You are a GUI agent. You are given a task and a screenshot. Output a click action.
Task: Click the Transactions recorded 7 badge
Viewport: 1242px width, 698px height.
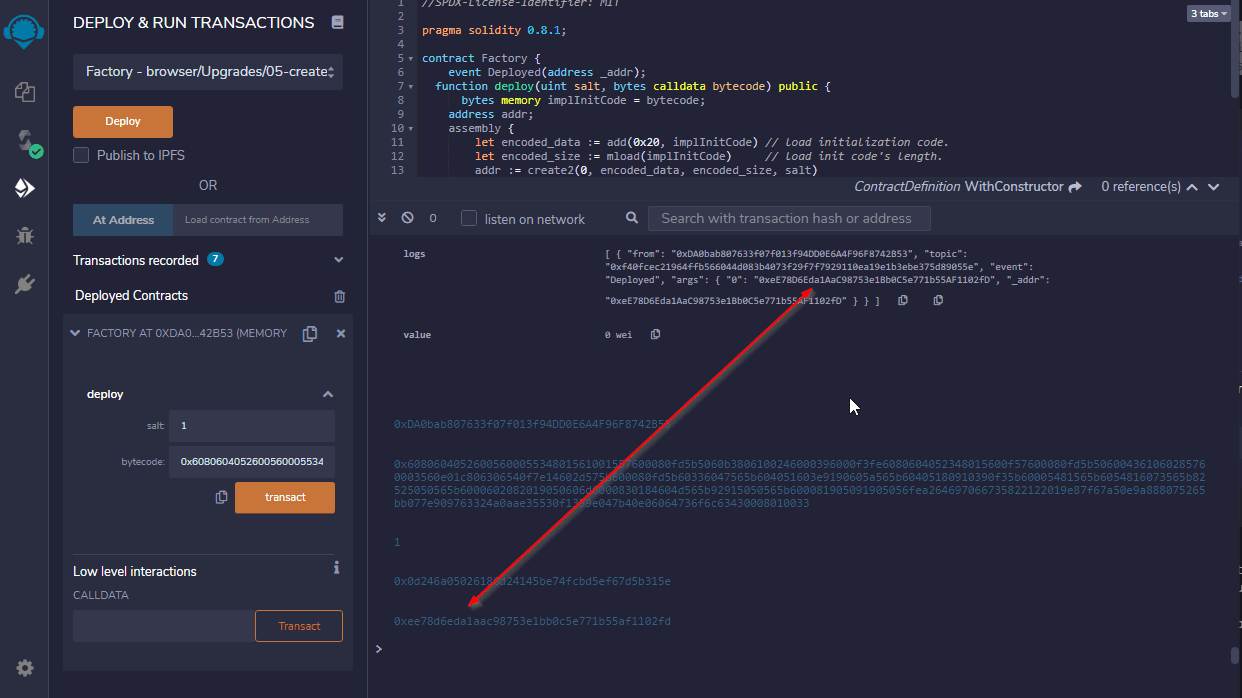pyautogui.click(x=215, y=259)
